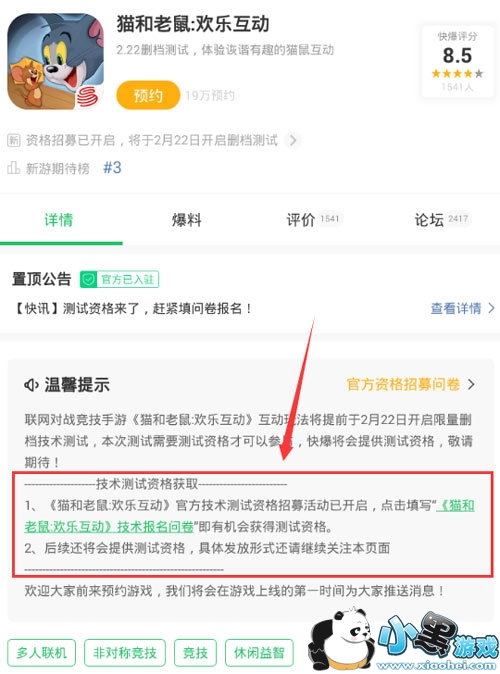Select the 休闲益智 tag

click(259, 653)
